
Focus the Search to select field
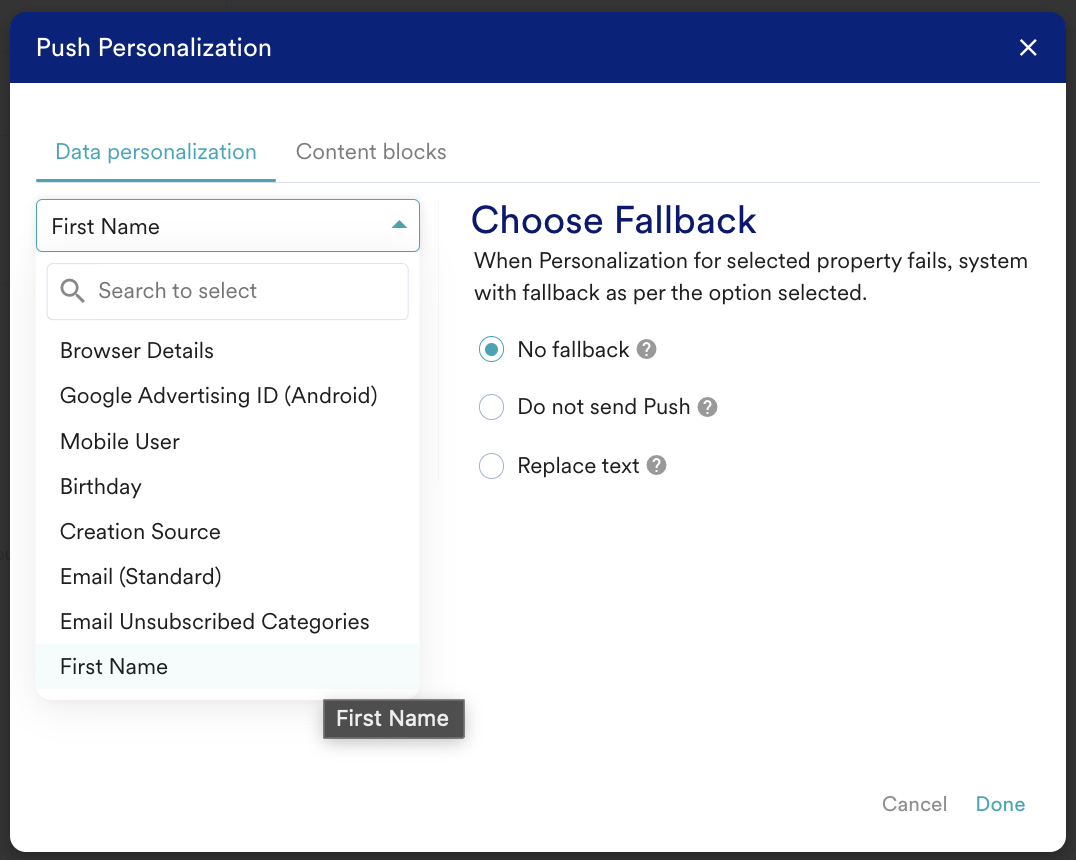pyautogui.click(x=227, y=291)
